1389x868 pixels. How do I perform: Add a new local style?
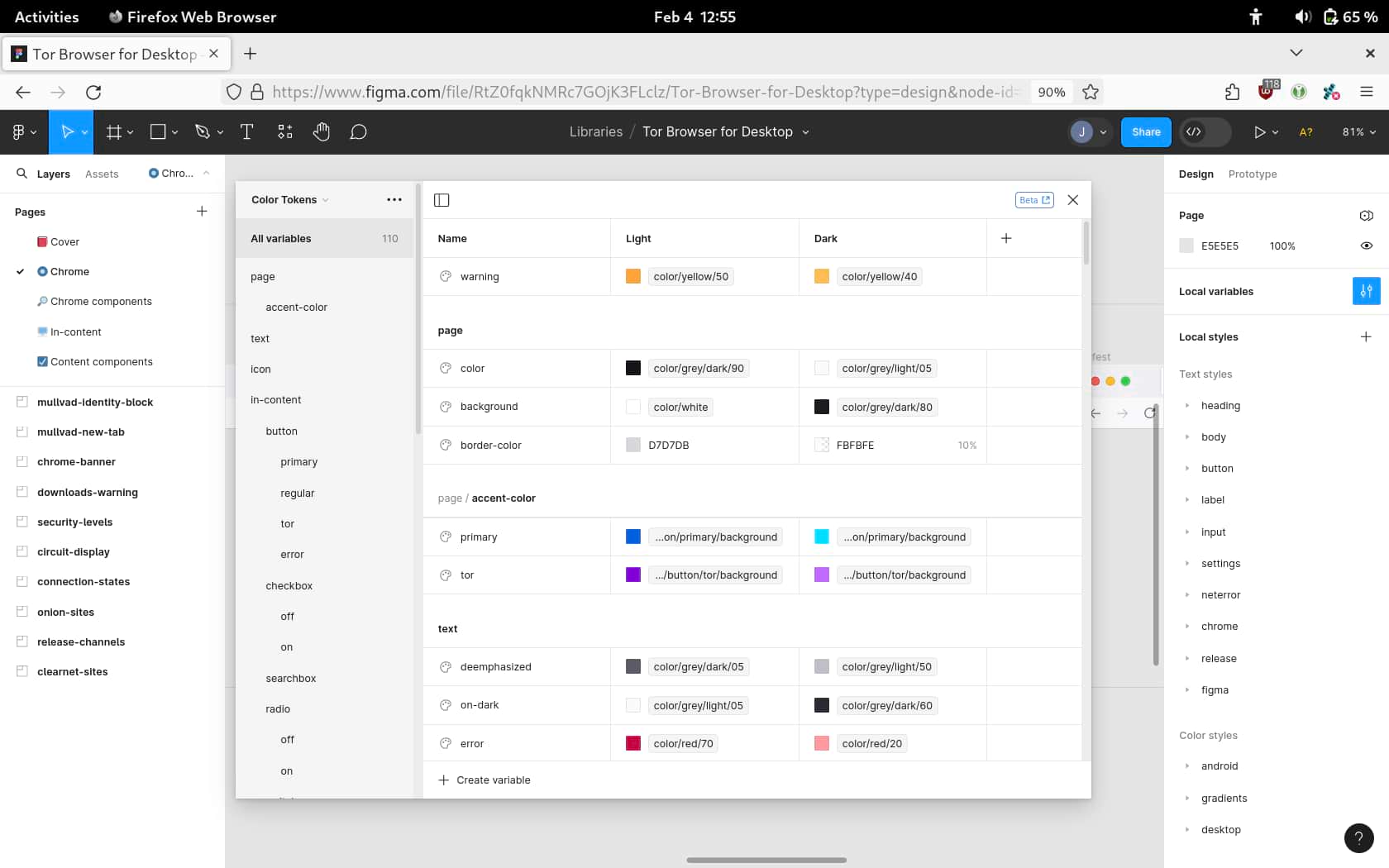(x=1366, y=337)
